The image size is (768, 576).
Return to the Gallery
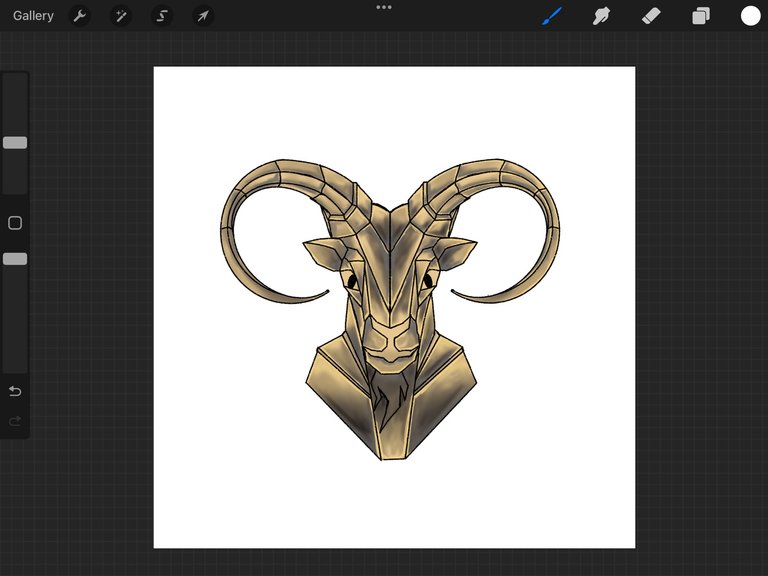point(33,16)
